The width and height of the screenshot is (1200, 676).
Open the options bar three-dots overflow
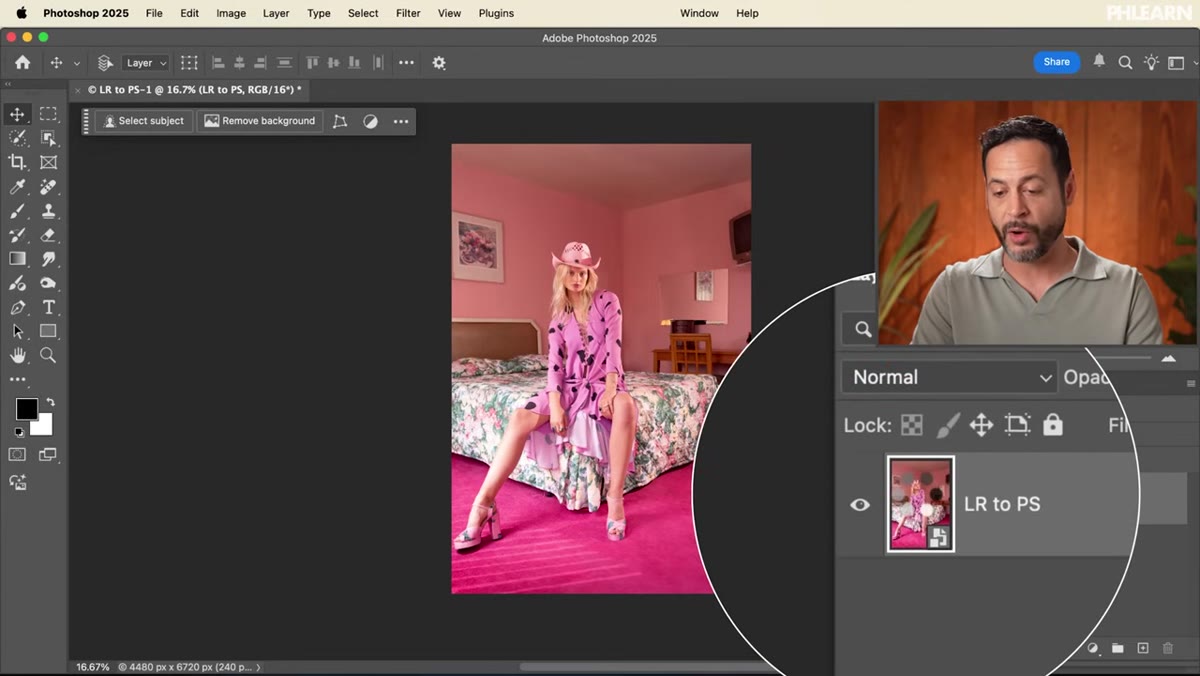[x=406, y=62]
